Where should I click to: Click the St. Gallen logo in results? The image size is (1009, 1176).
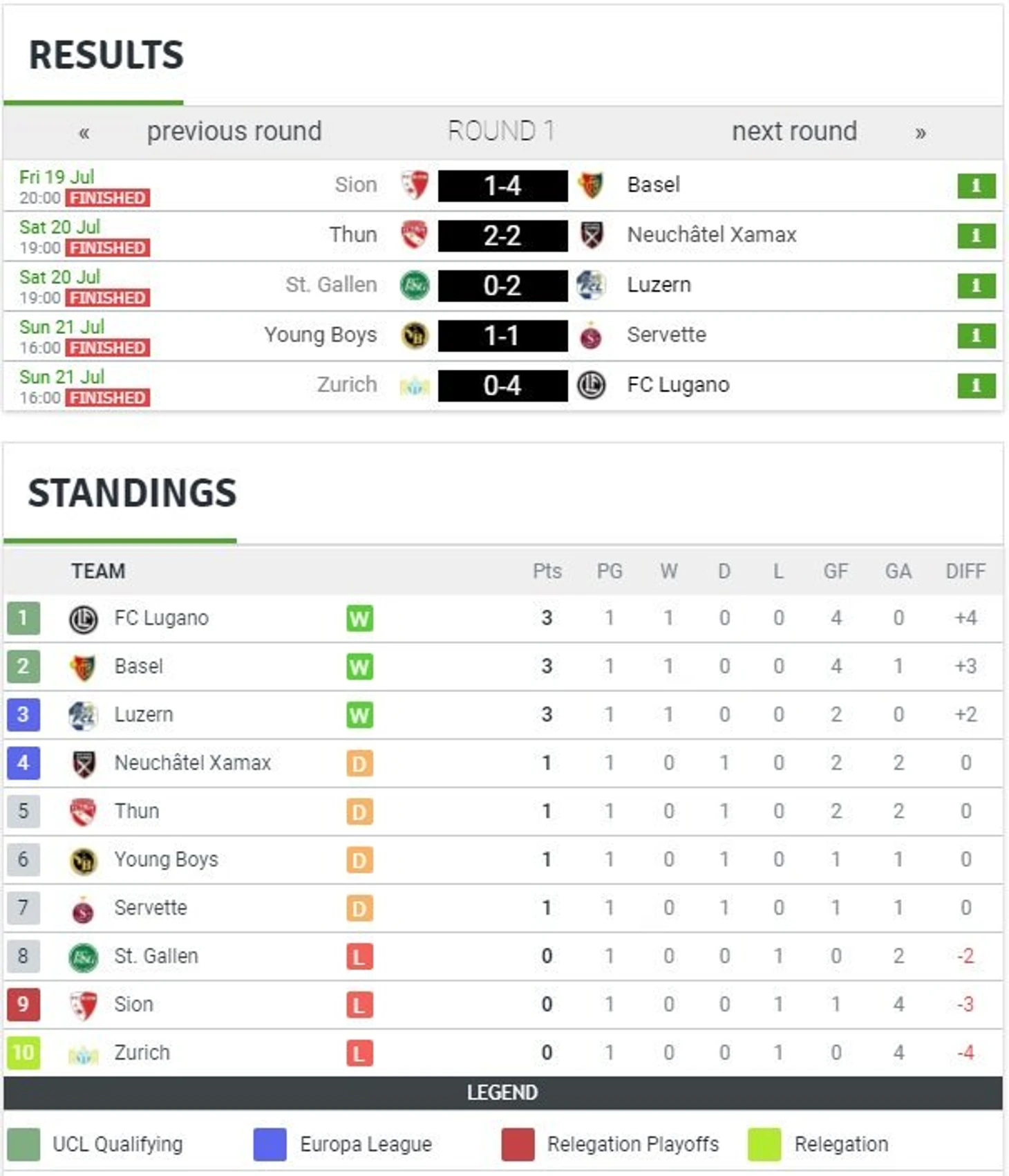(415, 285)
